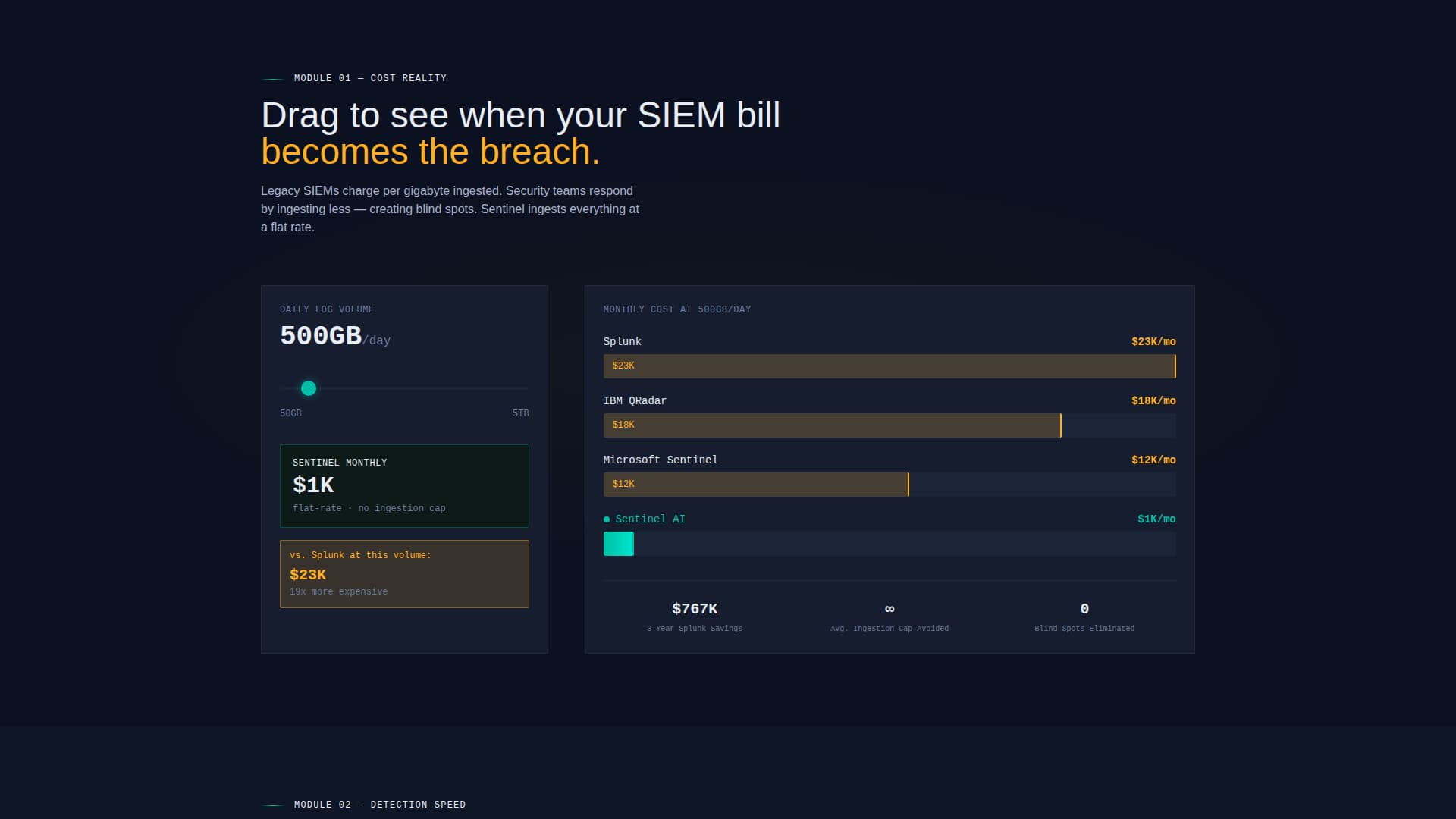
Task: Click the Blind Spots Eliminated counter
Action: 1084,616
